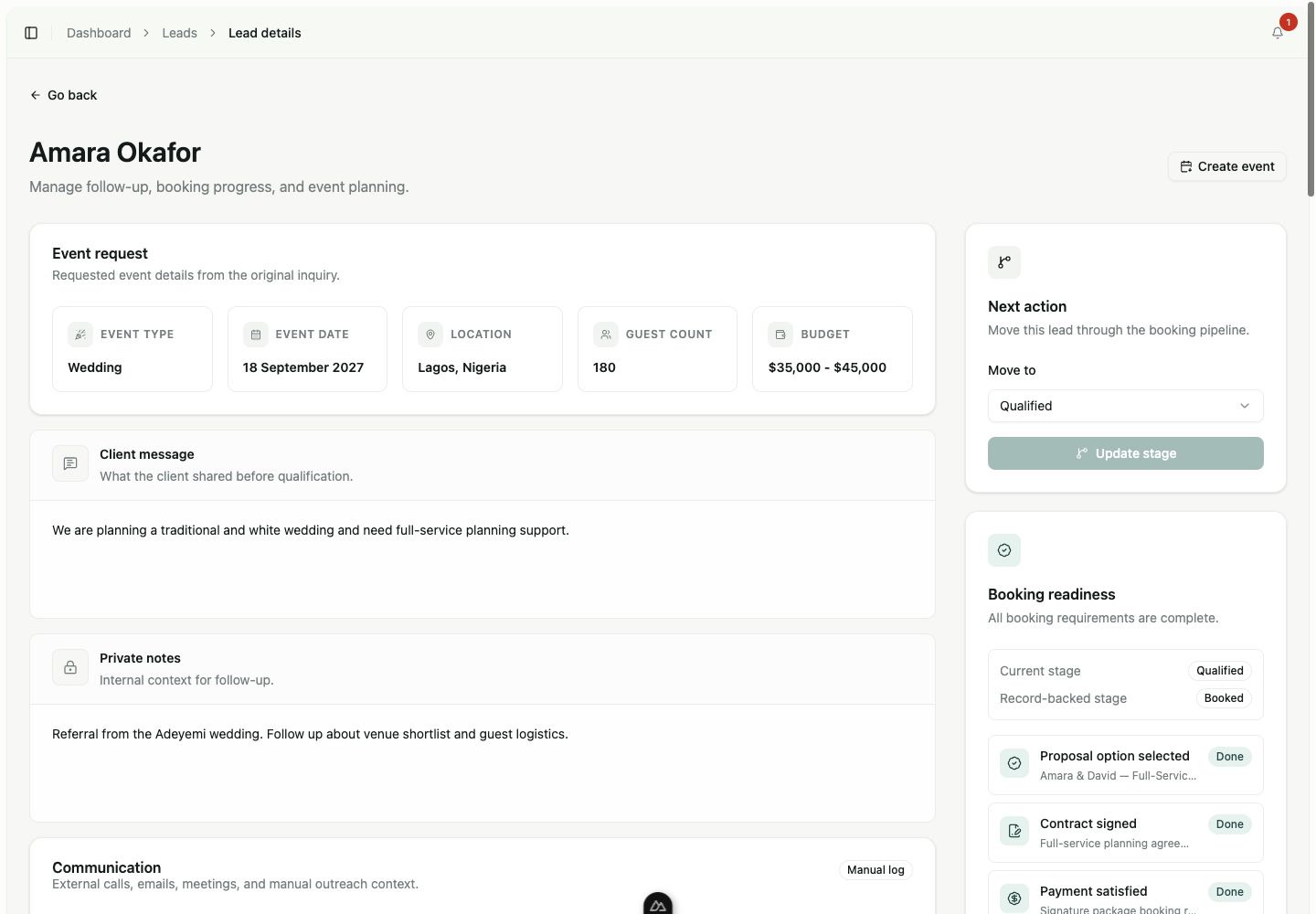
Task: Click the Lagos, Nigeria location value
Action: click(x=462, y=367)
